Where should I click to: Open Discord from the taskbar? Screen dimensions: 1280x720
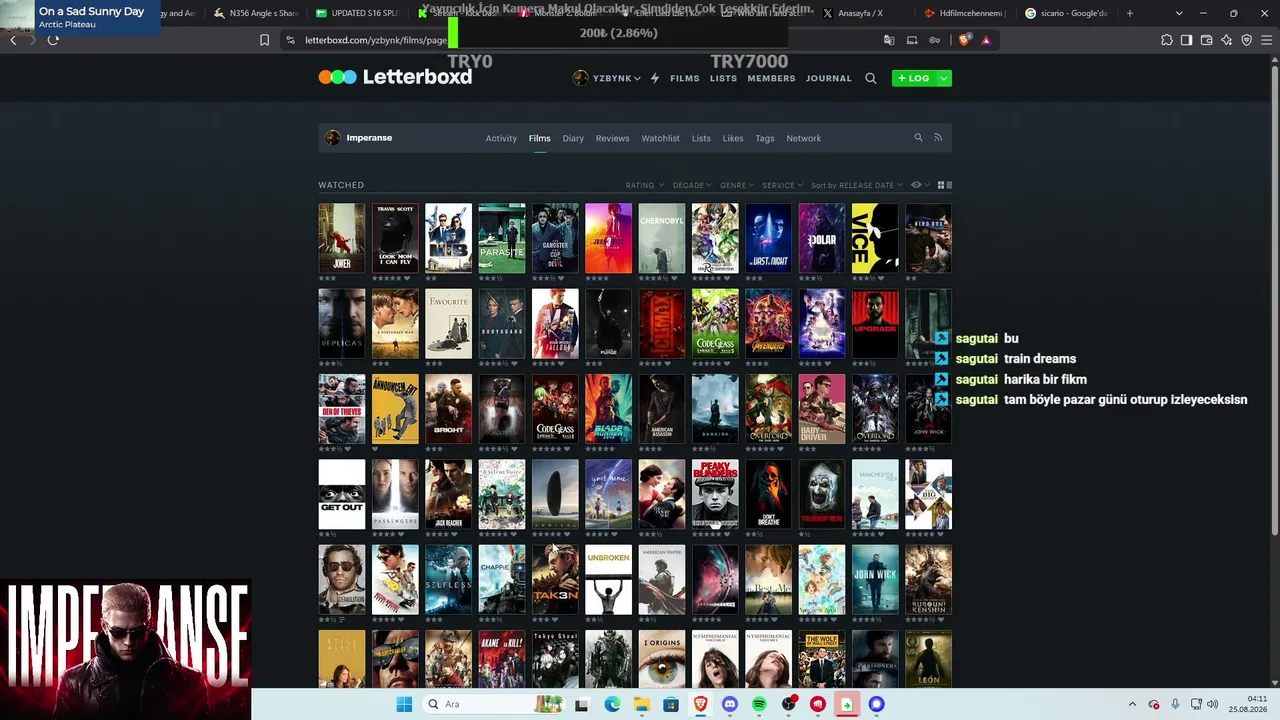tap(730, 704)
